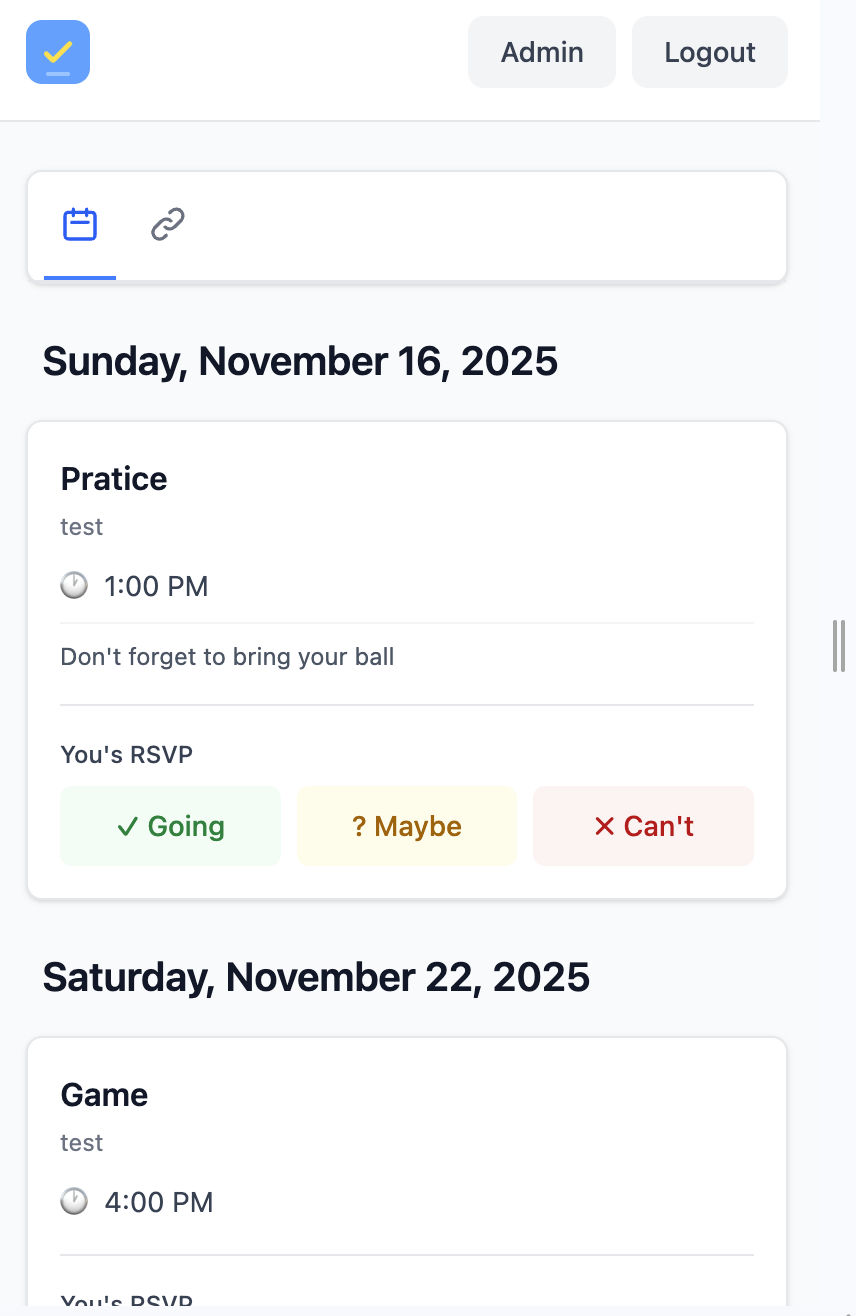Click the ball reminder note text

pyautogui.click(x=227, y=656)
